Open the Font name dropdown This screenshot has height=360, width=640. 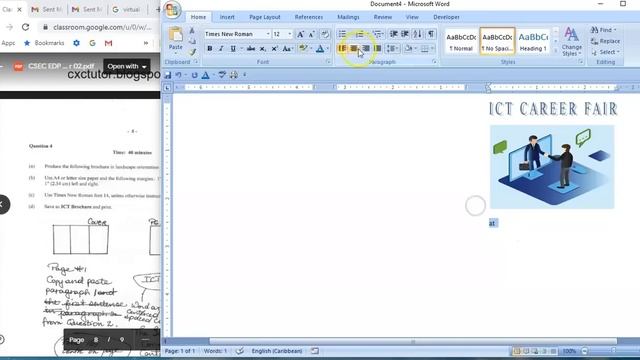point(268,34)
